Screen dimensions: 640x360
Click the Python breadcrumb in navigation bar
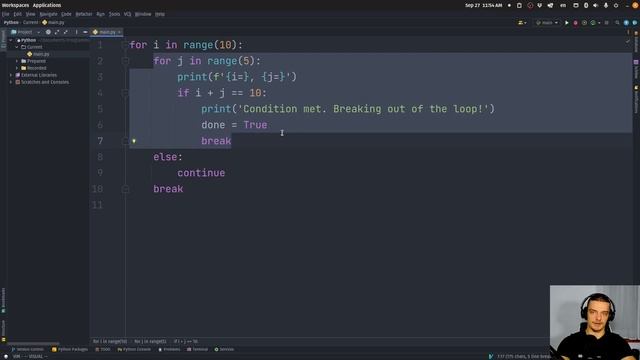11,22
